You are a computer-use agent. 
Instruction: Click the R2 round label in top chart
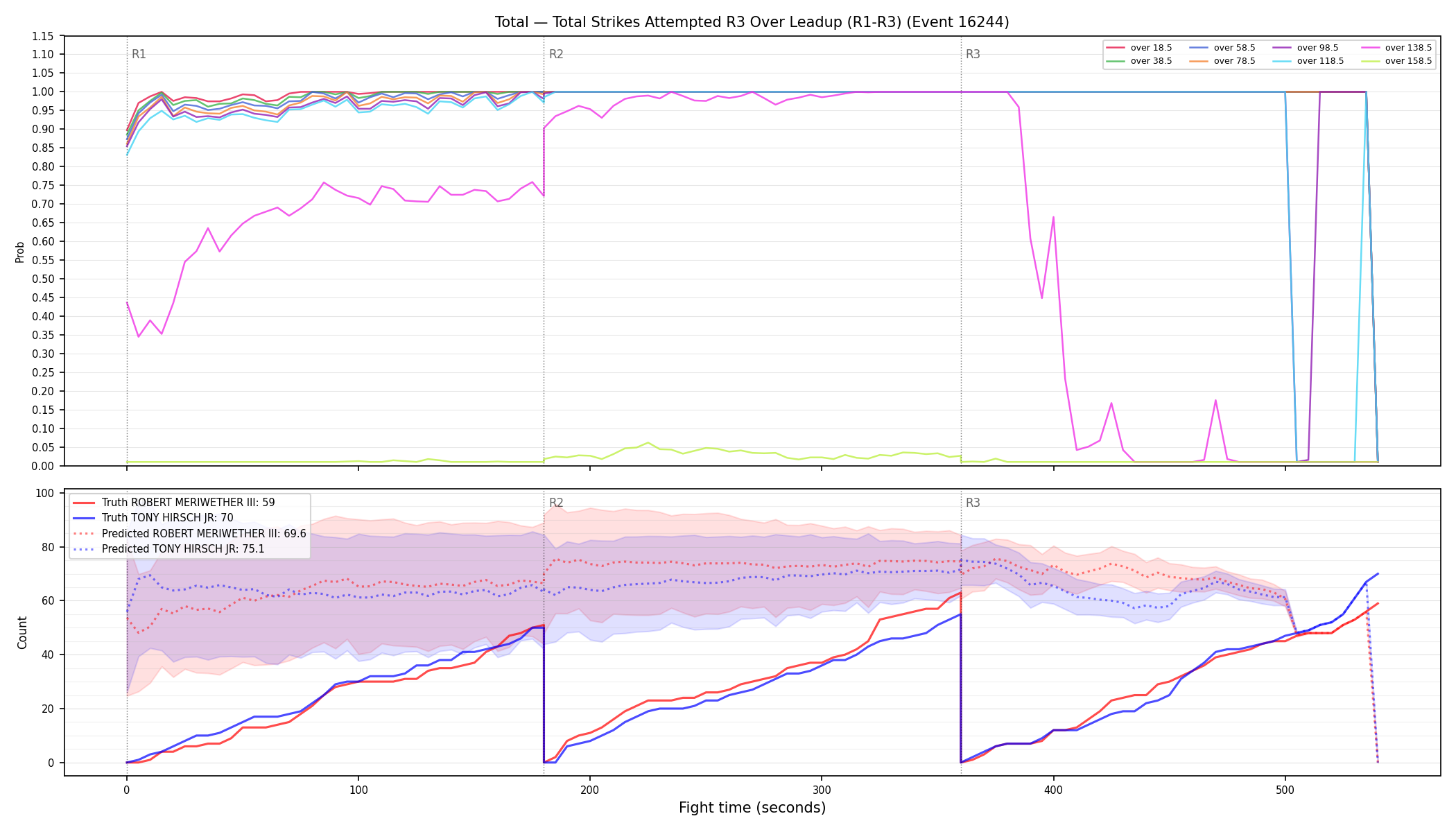[556, 54]
